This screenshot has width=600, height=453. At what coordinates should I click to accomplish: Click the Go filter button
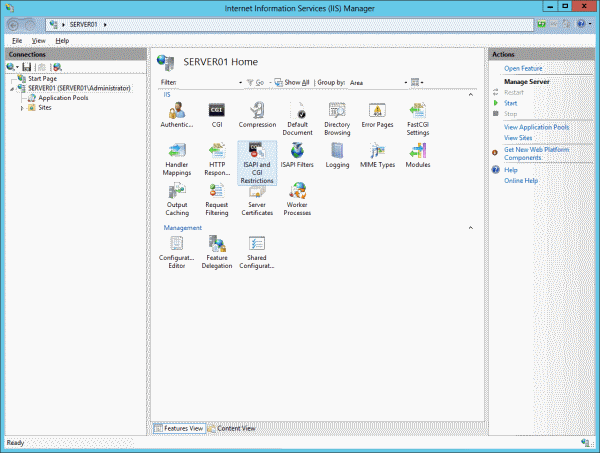point(256,82)
